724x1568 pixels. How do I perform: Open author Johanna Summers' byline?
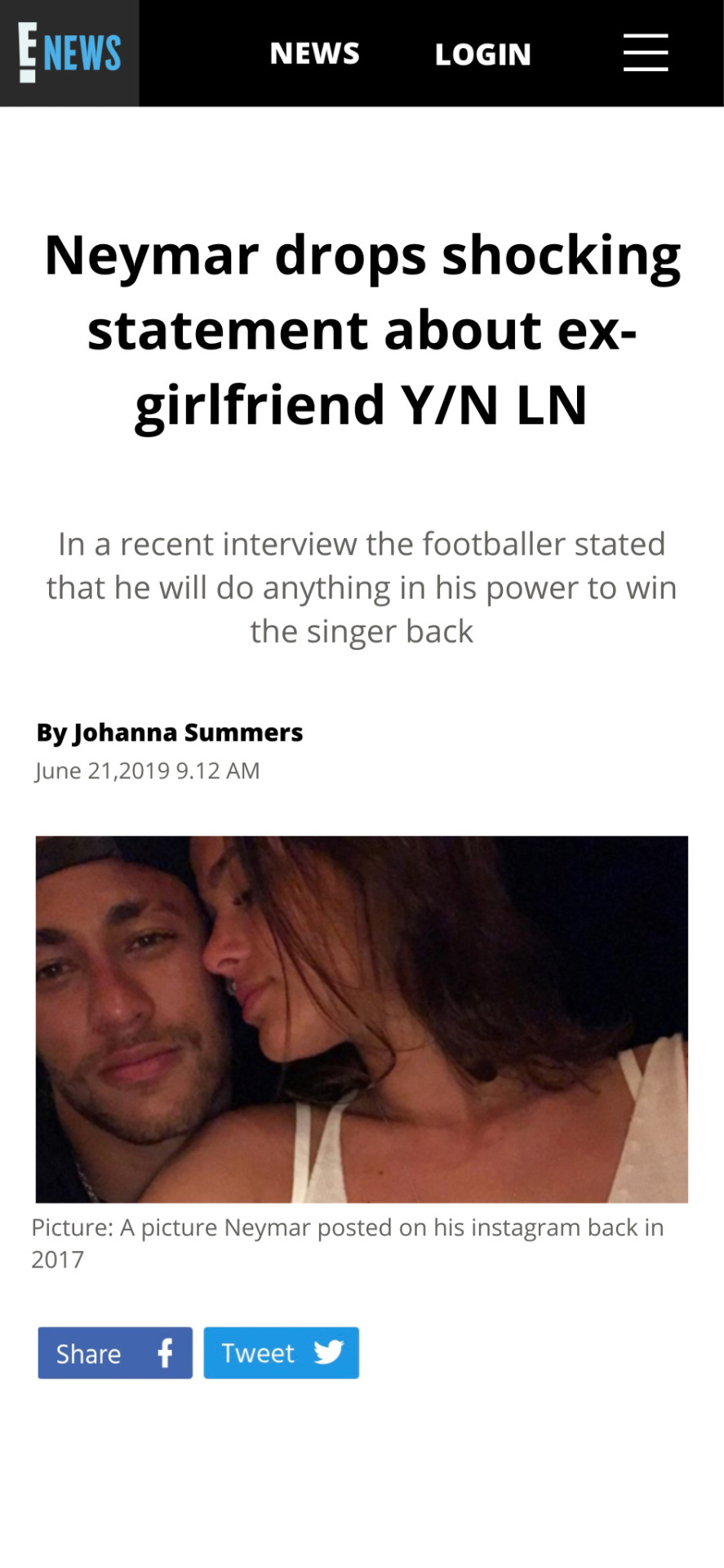[x=170, y=733]
